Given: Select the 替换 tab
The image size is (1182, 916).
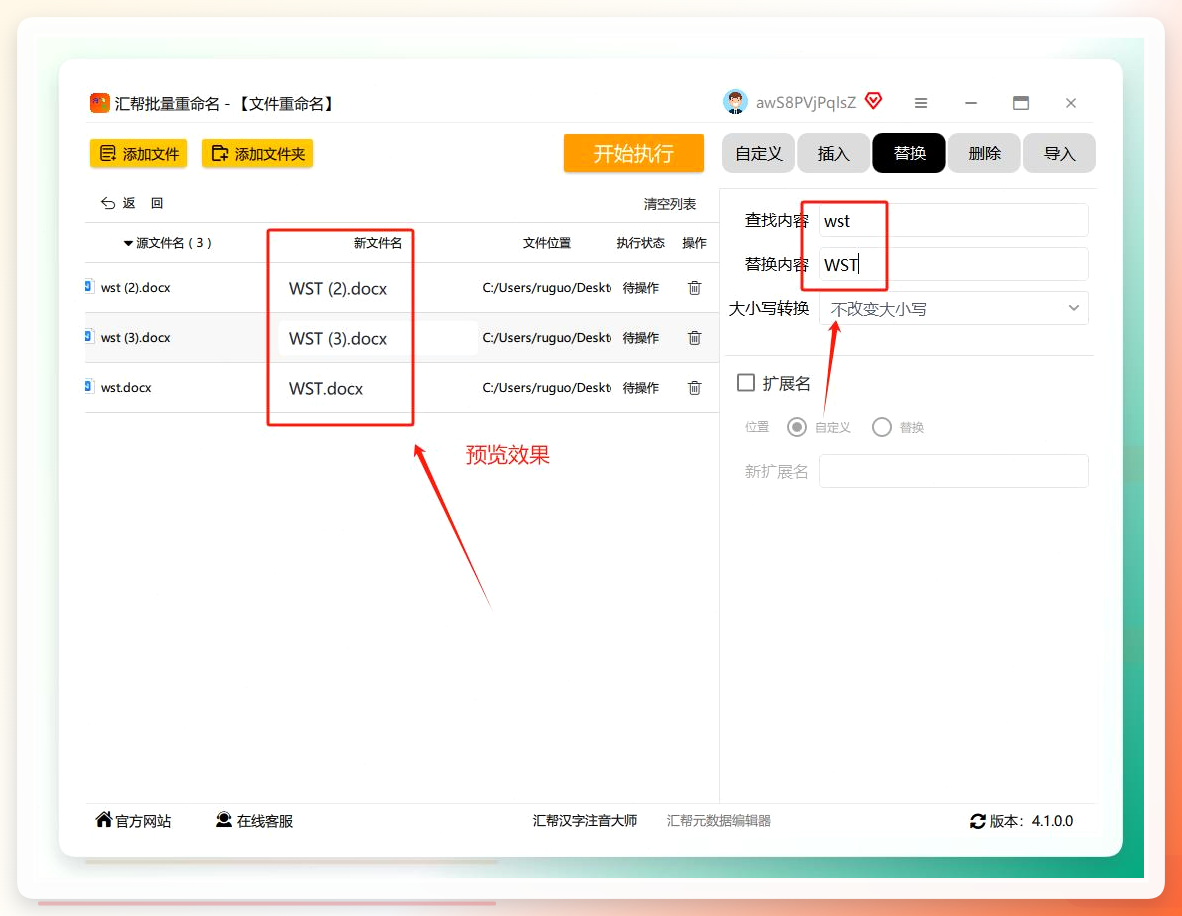Looking at the screenshot, I should click(x=909, y=153).
